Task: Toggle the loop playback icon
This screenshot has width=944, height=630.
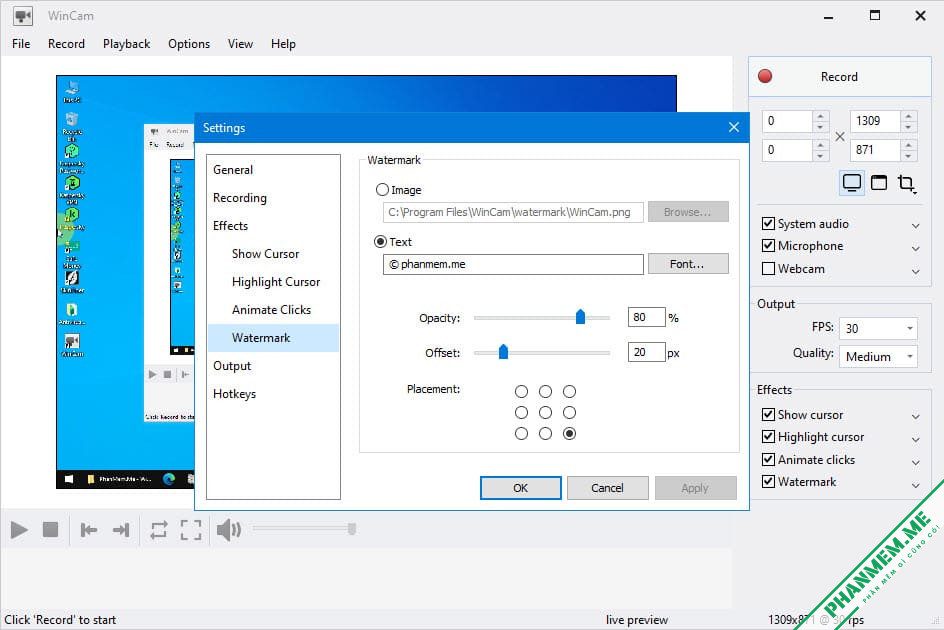Action: (159, 530)
